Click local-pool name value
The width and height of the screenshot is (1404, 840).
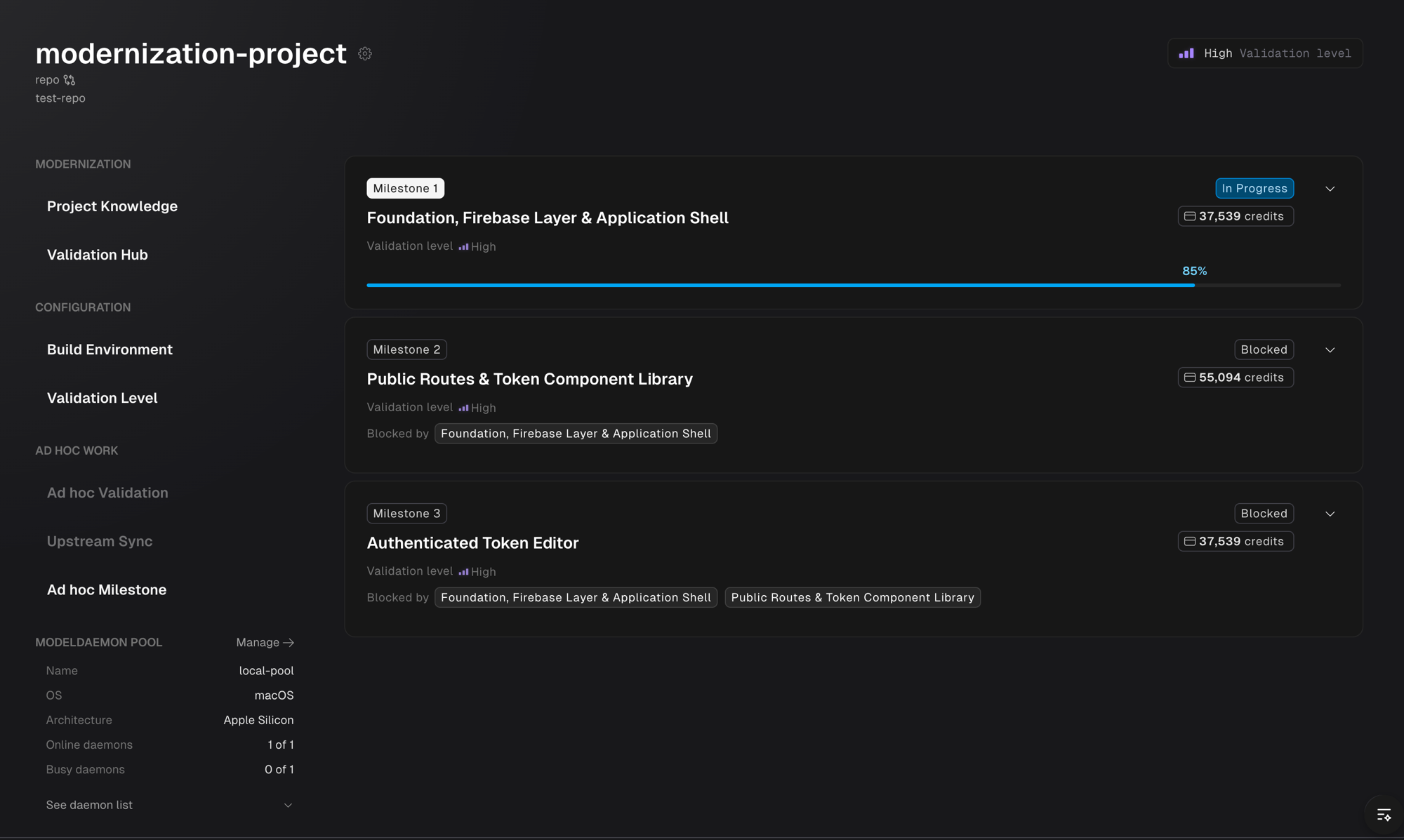[266, 671]
